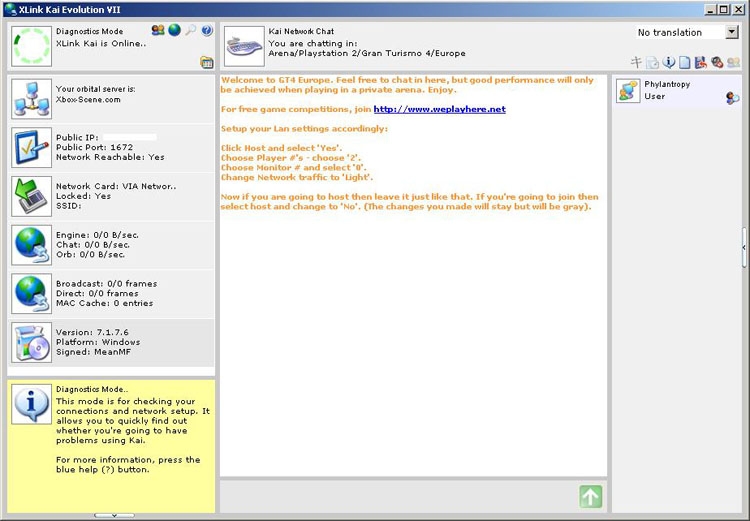Click the Diagnostics Mode info bubble icon
The image size is (750, 521).
(32, 404)
